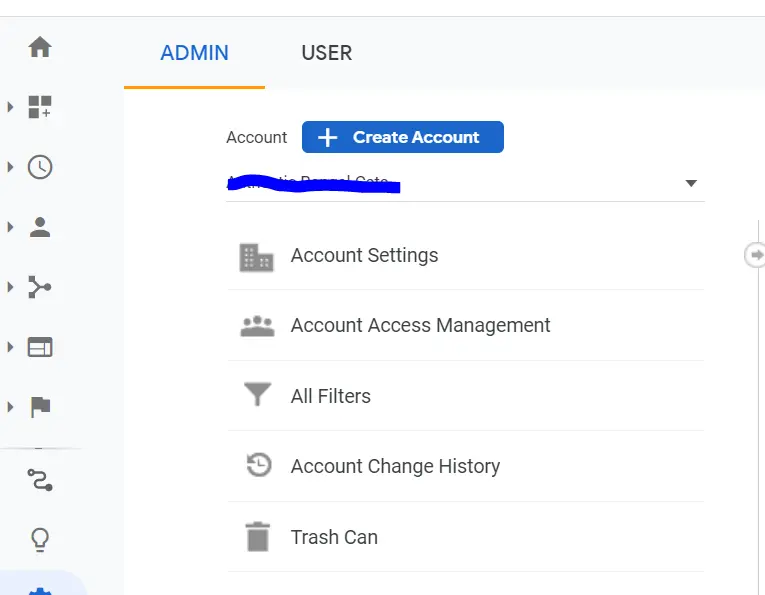Open Account Access Management
This screenshot has height=595, width=765.
[x=420, y=326]
